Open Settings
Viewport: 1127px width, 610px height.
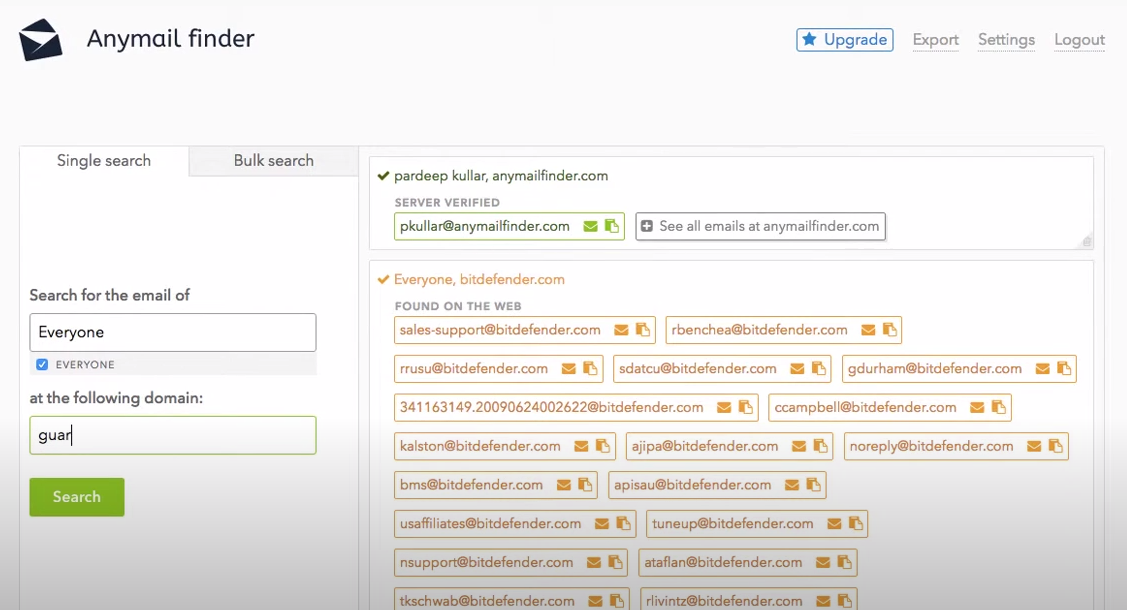click(x=1005, y=40)
